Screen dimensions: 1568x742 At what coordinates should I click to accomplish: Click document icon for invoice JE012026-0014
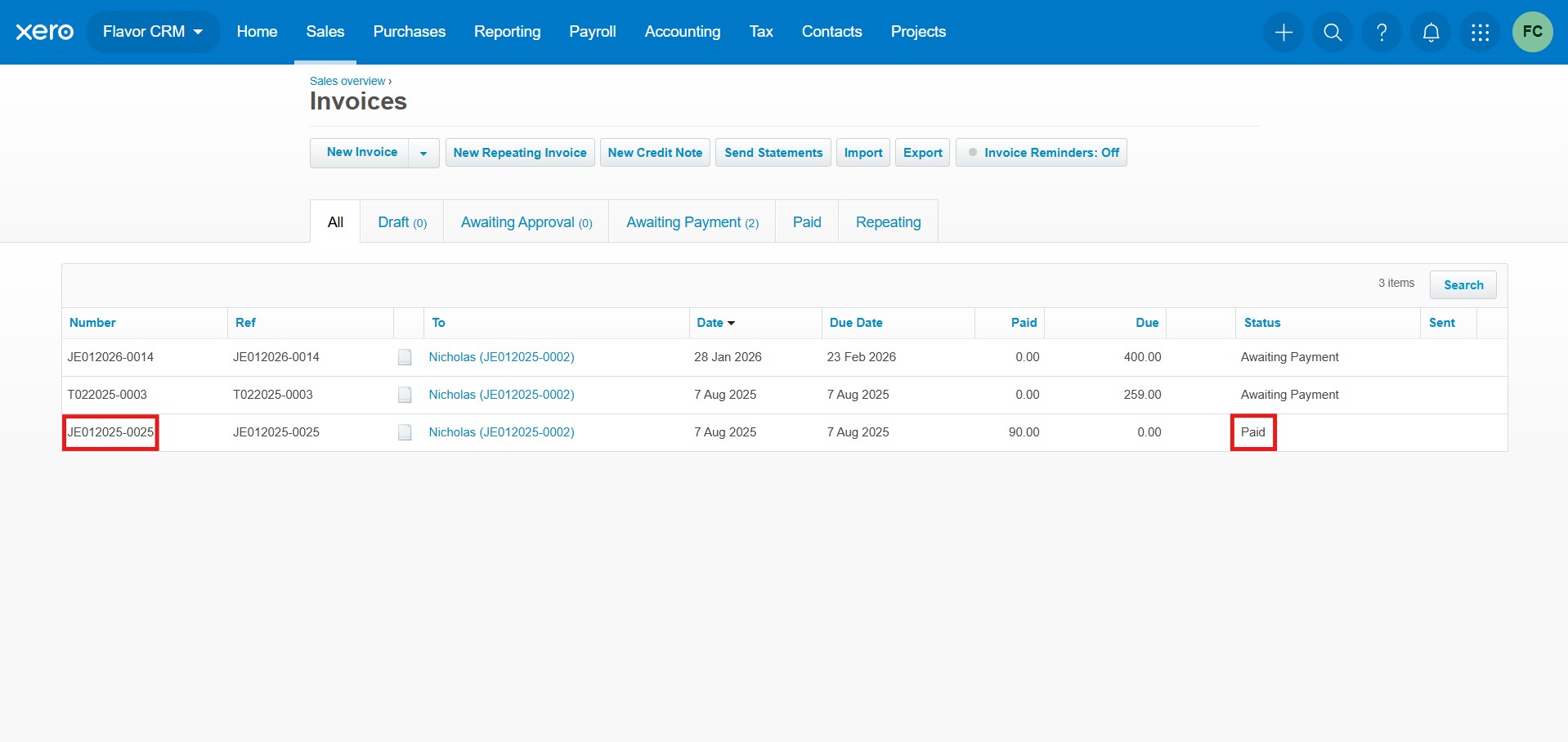point(405,357)
